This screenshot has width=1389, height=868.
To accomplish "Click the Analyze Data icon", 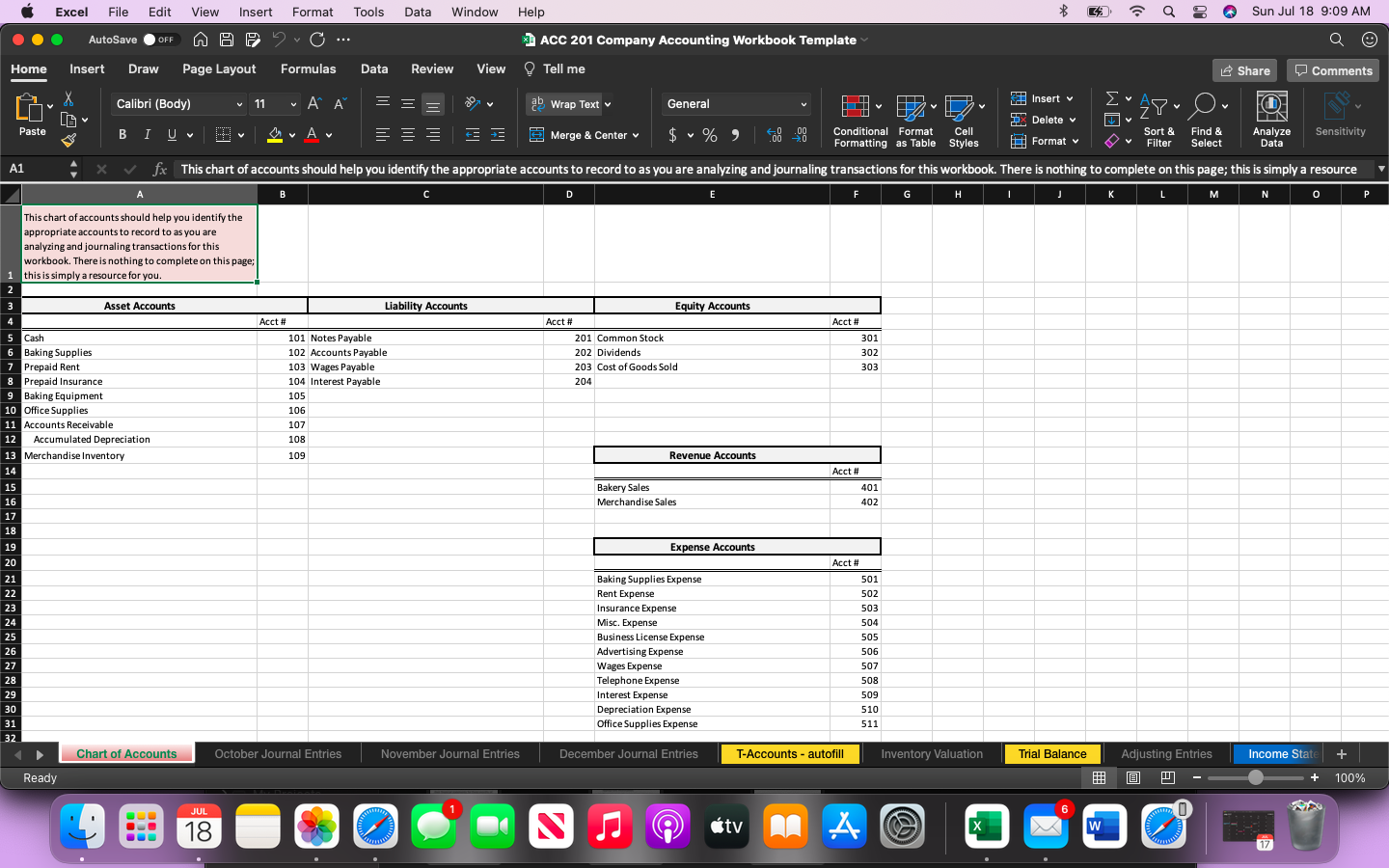I will pyautogui.click(x=1271, y=120).
